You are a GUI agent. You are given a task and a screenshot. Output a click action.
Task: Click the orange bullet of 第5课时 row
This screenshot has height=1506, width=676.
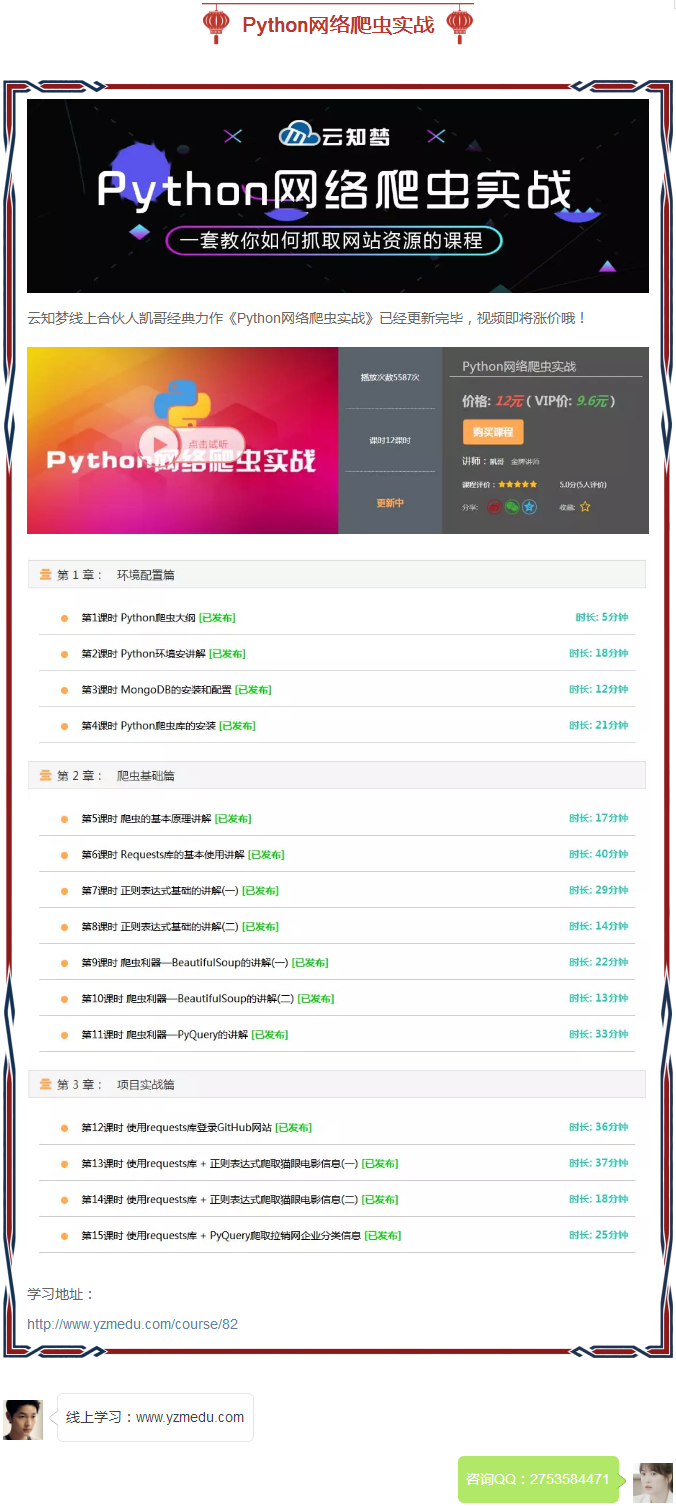[x=64, y=819]
